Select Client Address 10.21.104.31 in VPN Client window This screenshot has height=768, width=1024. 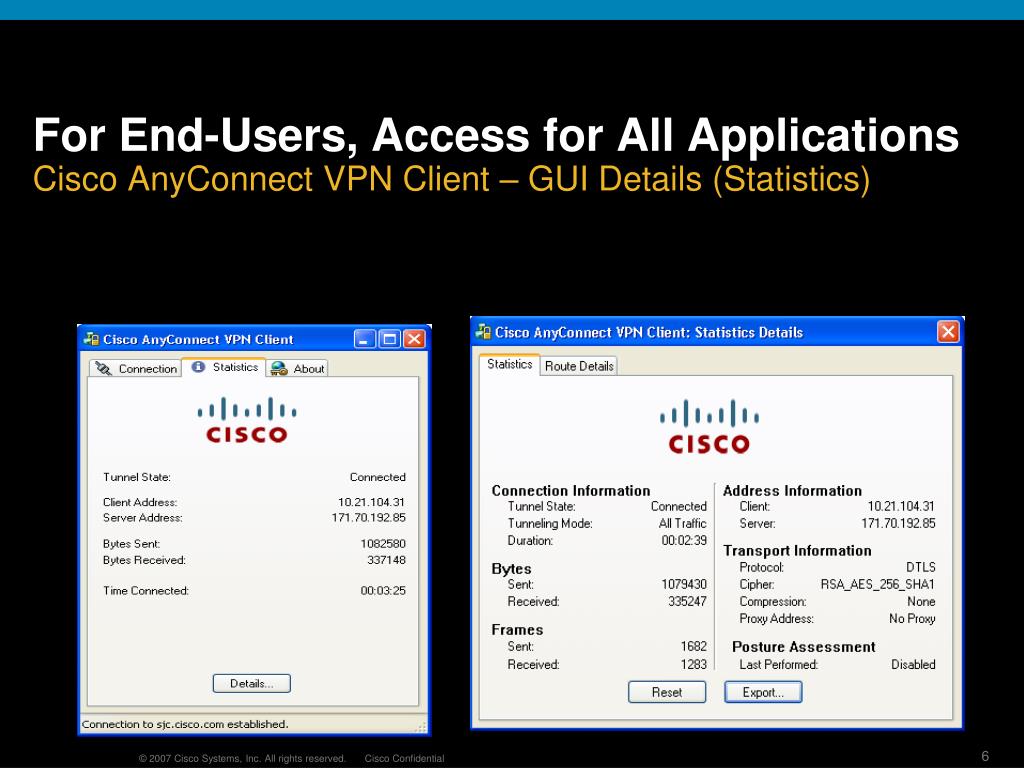pos(372,502)
